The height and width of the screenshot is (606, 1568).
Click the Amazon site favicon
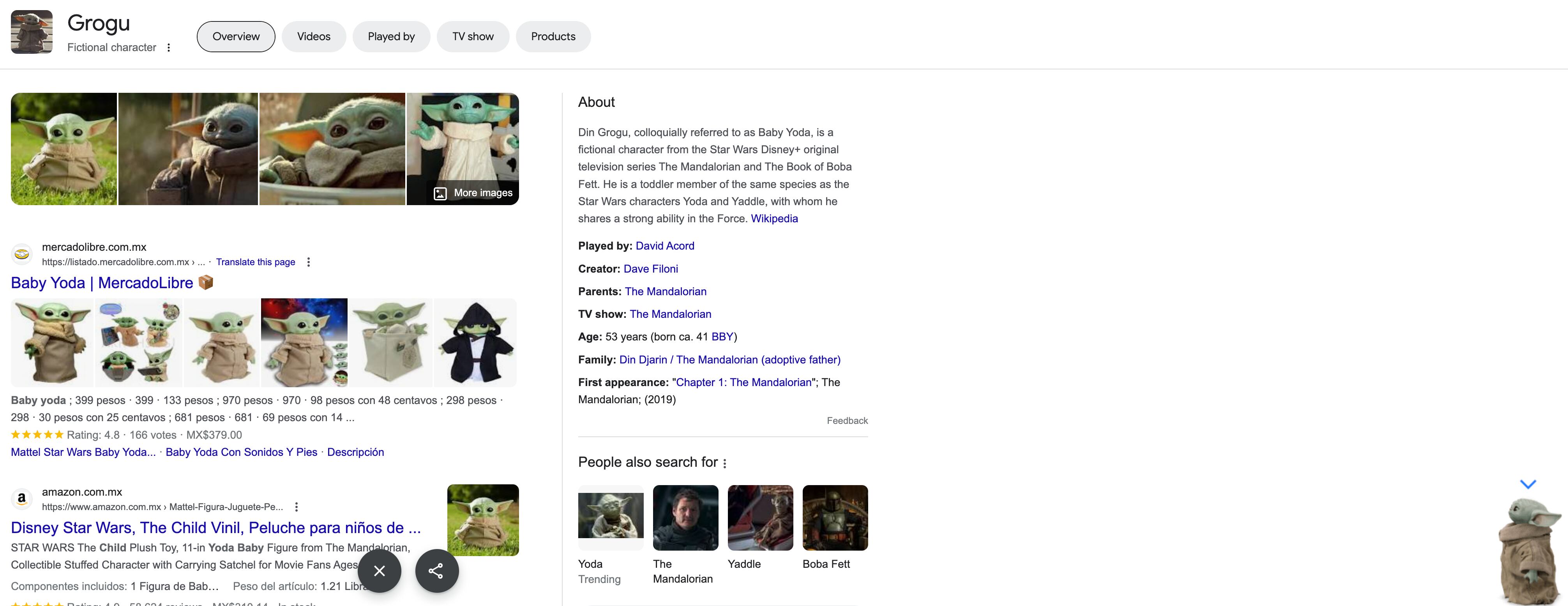[22, 499]
